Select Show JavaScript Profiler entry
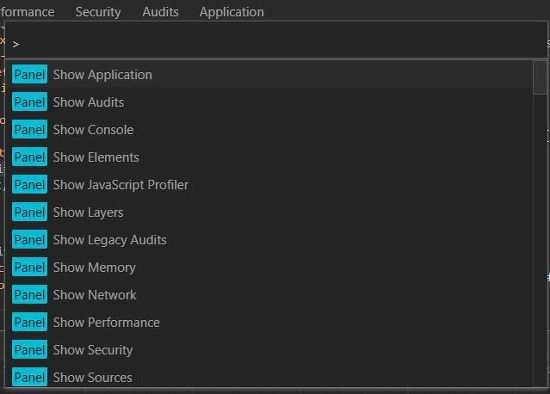Screen dimensions: 550x394 [269, 185]
